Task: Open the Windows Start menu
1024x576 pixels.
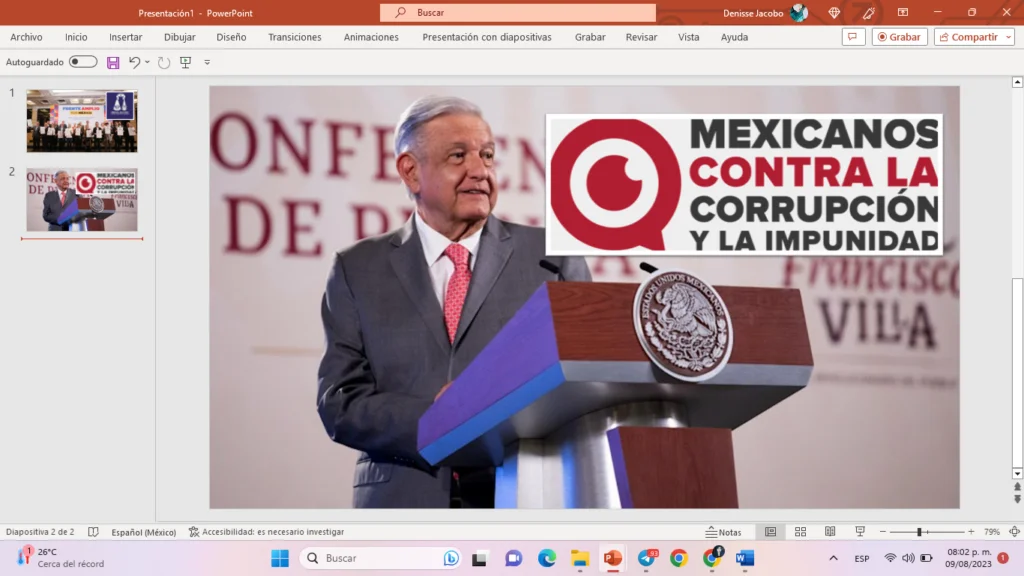Action: pos(280,558)
